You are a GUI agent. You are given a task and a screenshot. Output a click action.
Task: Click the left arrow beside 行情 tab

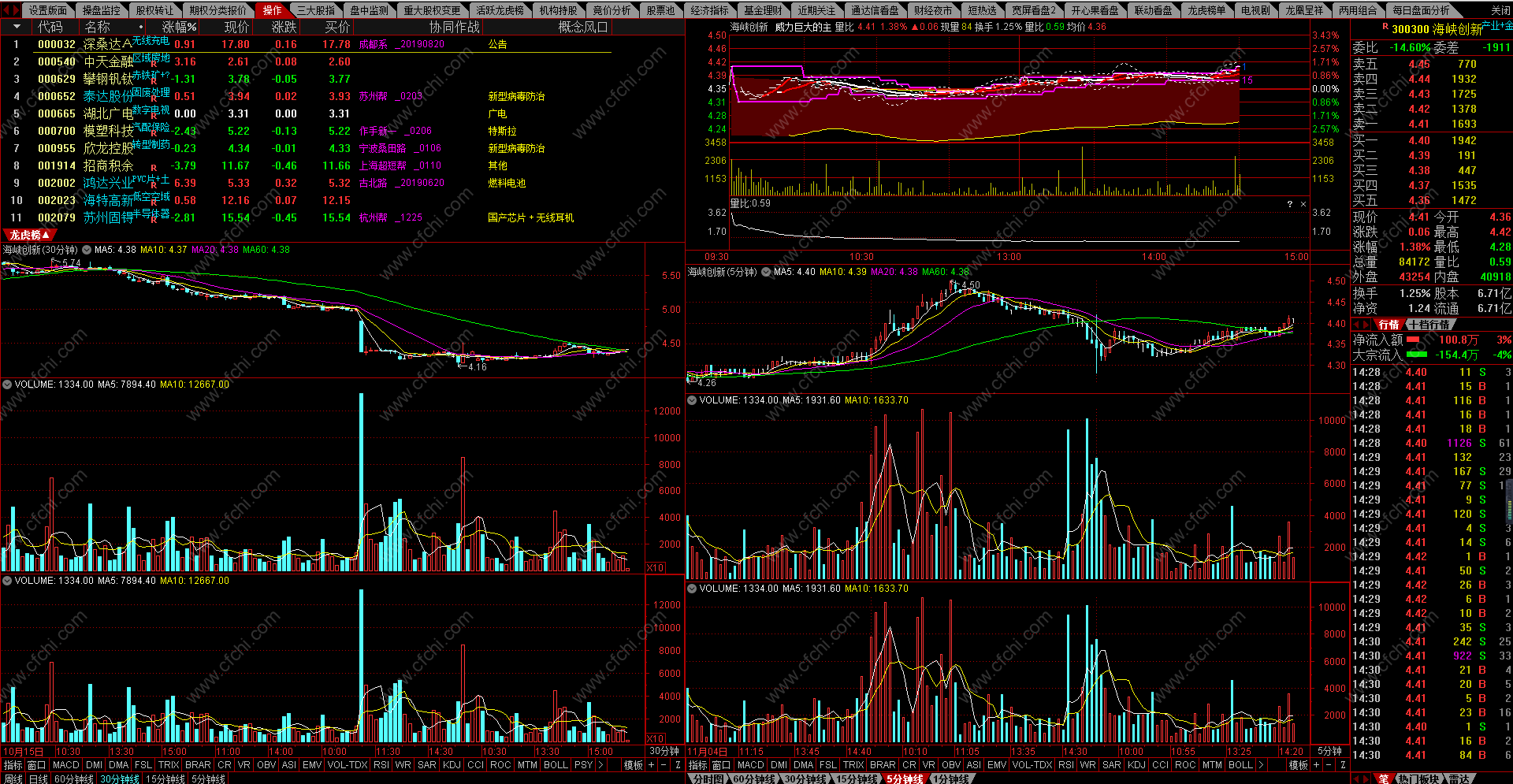coord(1356,325)
